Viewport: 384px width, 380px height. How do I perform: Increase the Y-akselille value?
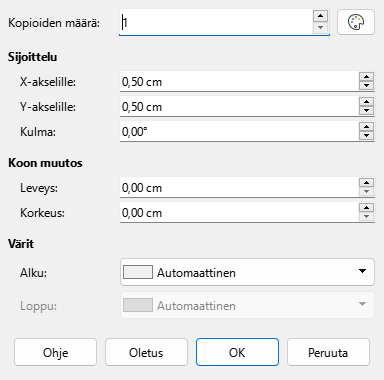click(366, 102)
